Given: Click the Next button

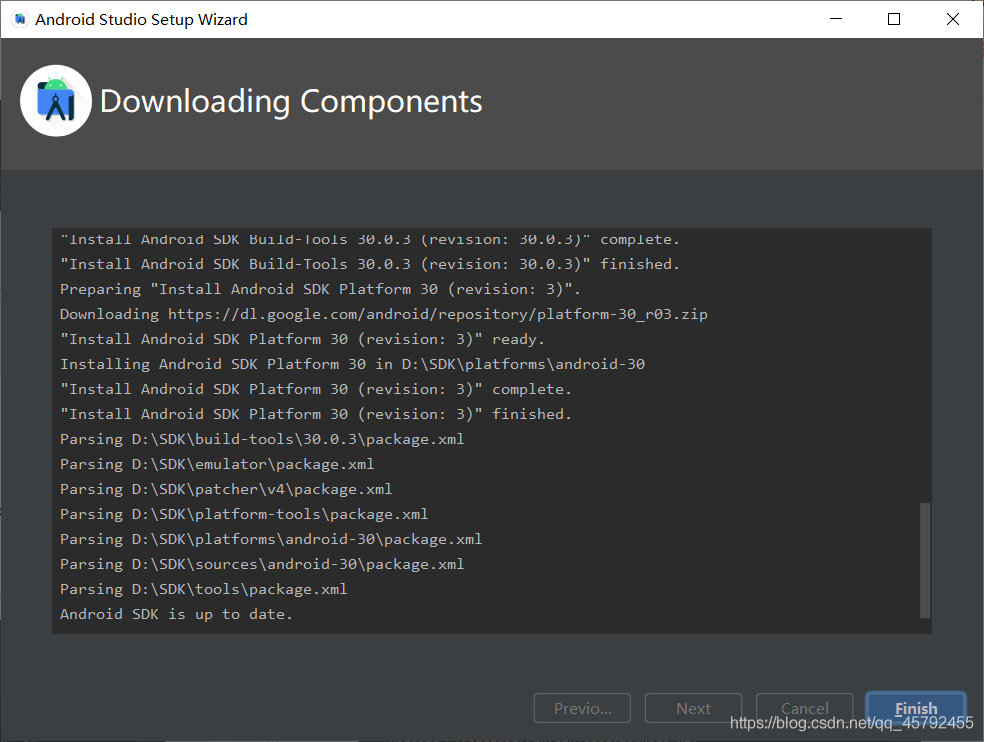Looking at the screenshot, I should (x=693, y=708).
